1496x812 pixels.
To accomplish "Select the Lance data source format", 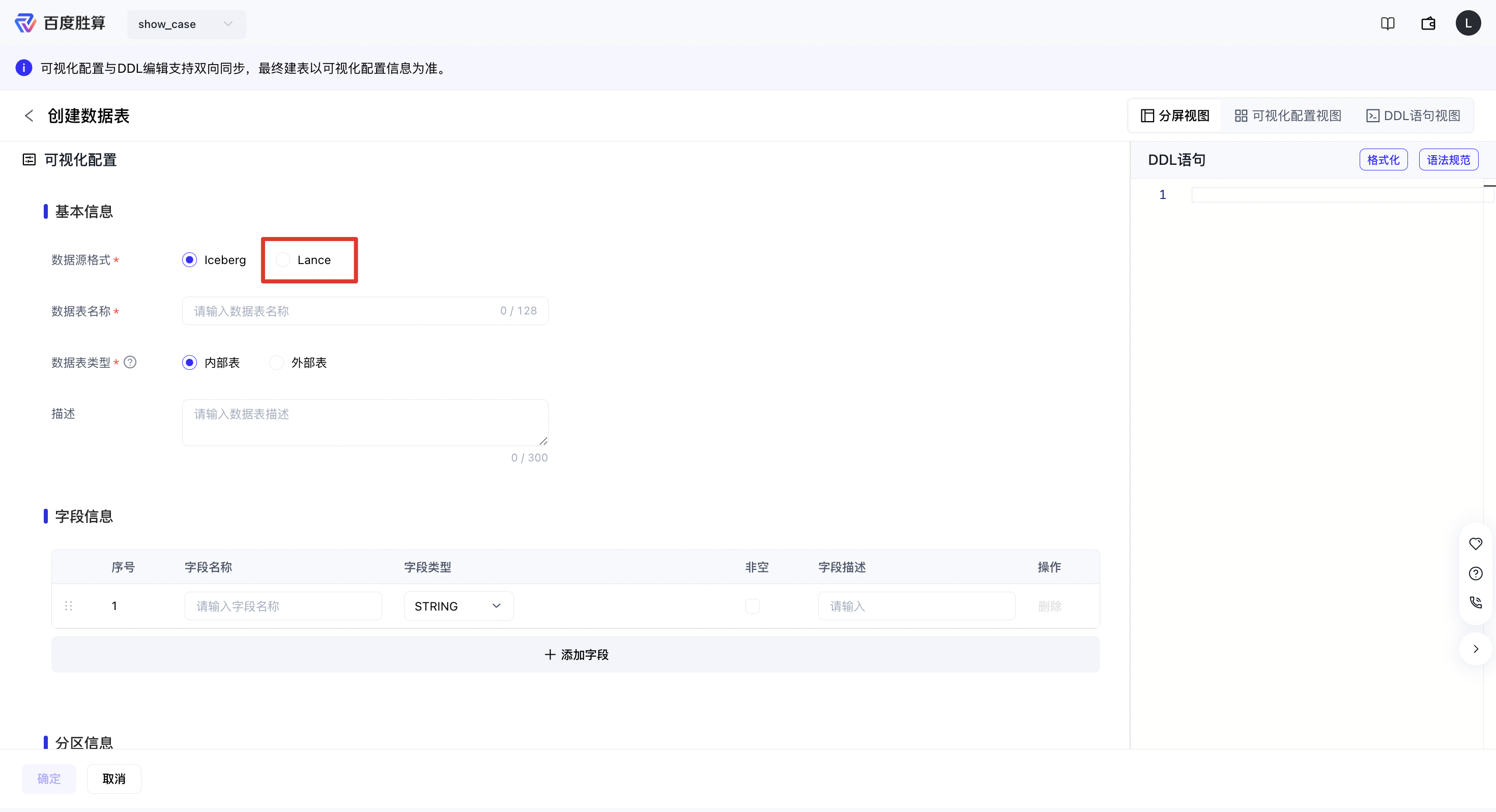I will pos(303,259).
